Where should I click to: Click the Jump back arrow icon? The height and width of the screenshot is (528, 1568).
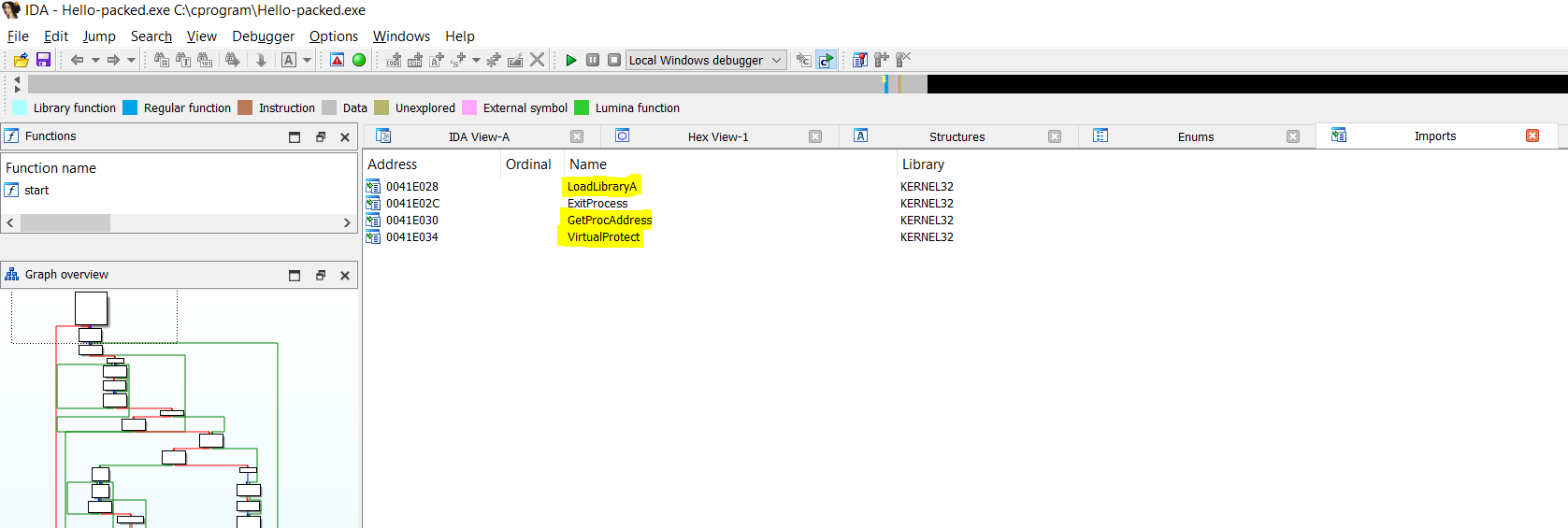point(77,60)
